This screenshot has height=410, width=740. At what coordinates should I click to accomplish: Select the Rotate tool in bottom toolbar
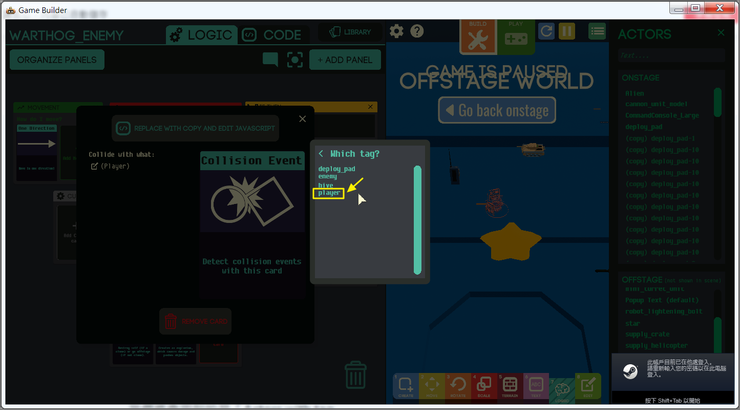(x=458, y=384)
